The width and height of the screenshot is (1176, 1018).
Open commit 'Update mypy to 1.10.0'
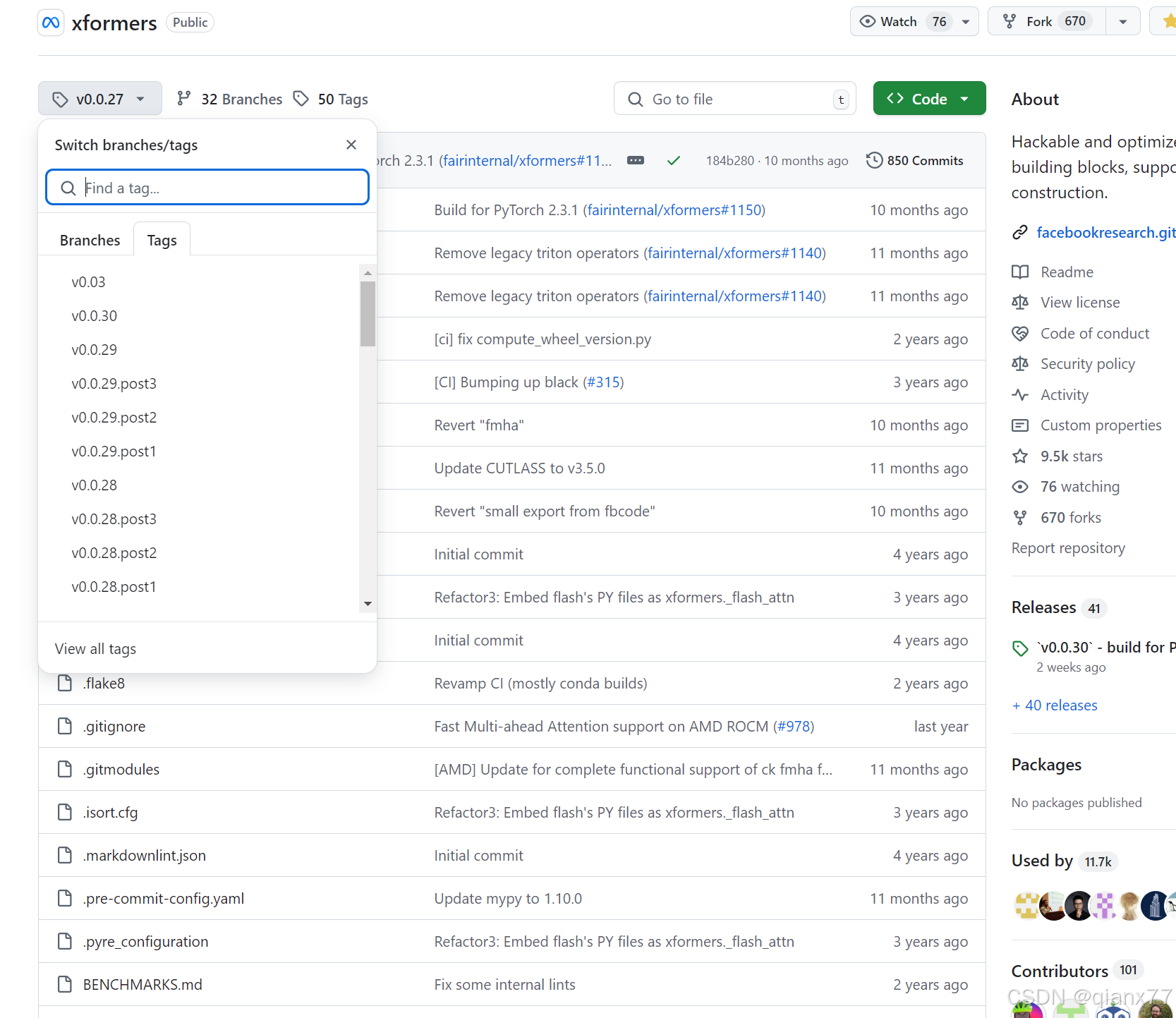click(508, 898)
